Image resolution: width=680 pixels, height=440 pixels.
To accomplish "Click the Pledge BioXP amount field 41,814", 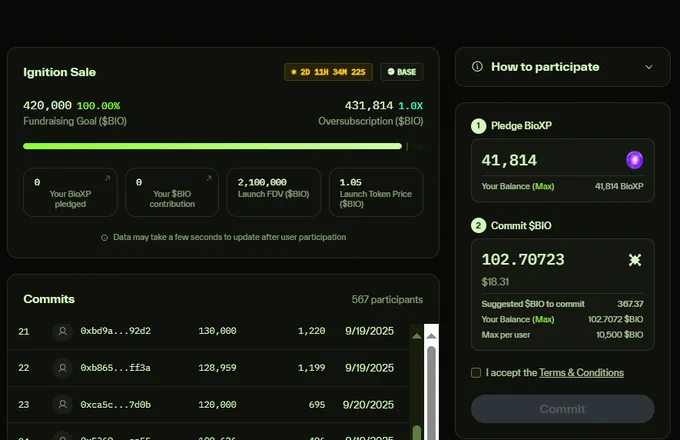I will pyautogui.click(x=509, y=160).
